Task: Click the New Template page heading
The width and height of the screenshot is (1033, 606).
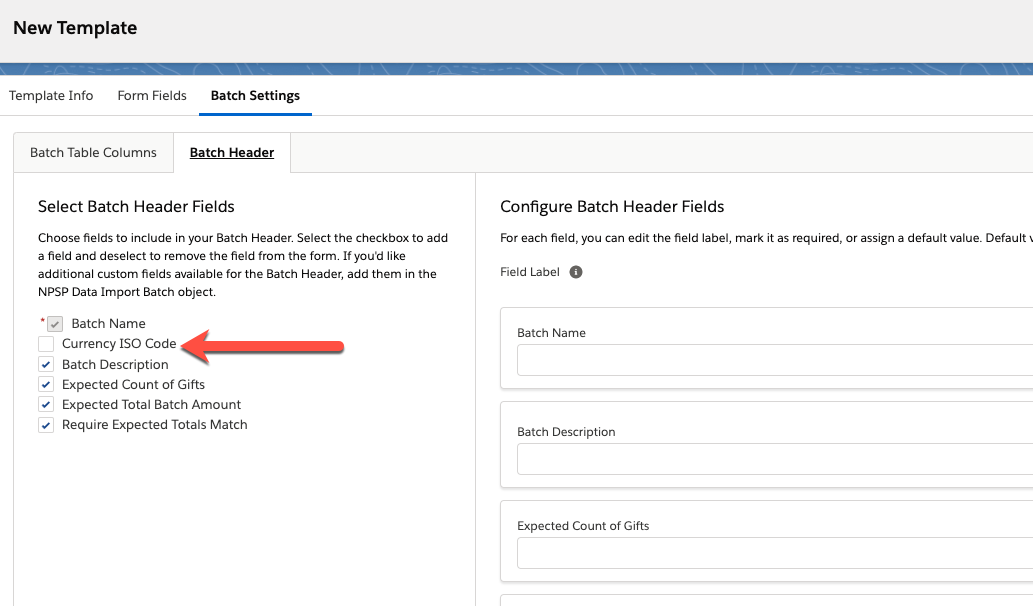Action: click(74, 28)
